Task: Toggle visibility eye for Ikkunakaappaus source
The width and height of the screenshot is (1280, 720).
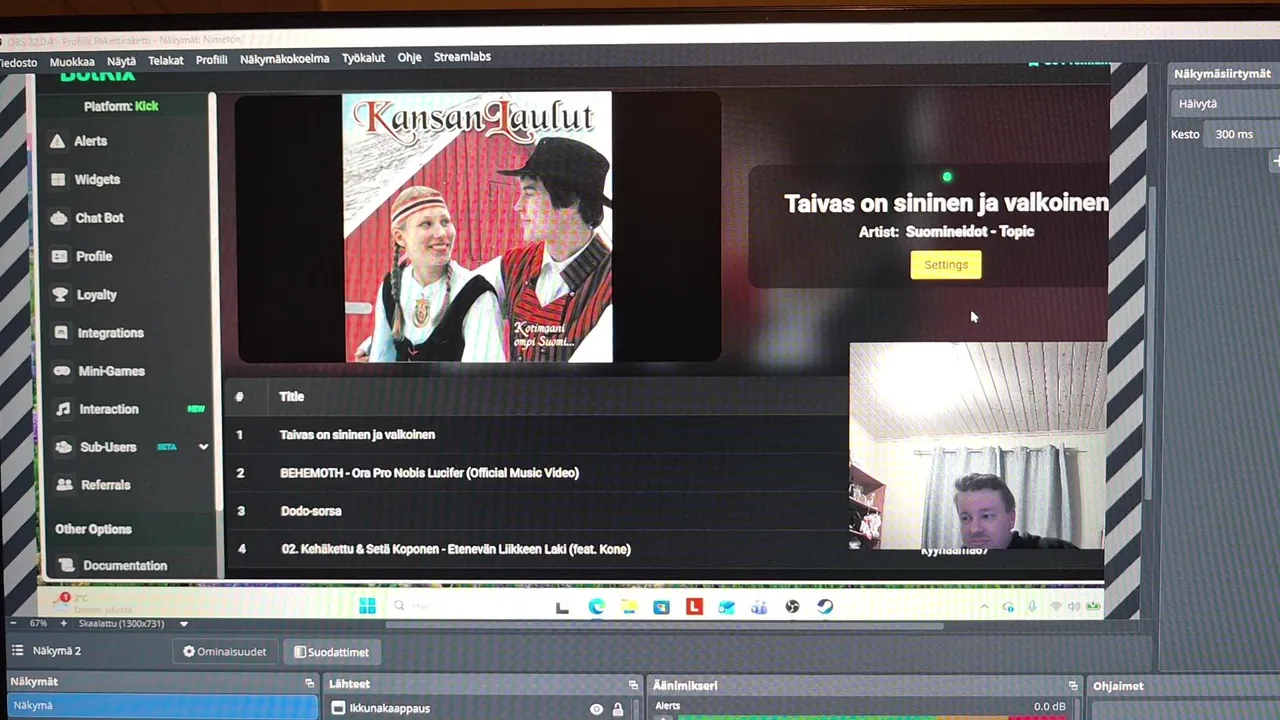Action: (596, 709)
